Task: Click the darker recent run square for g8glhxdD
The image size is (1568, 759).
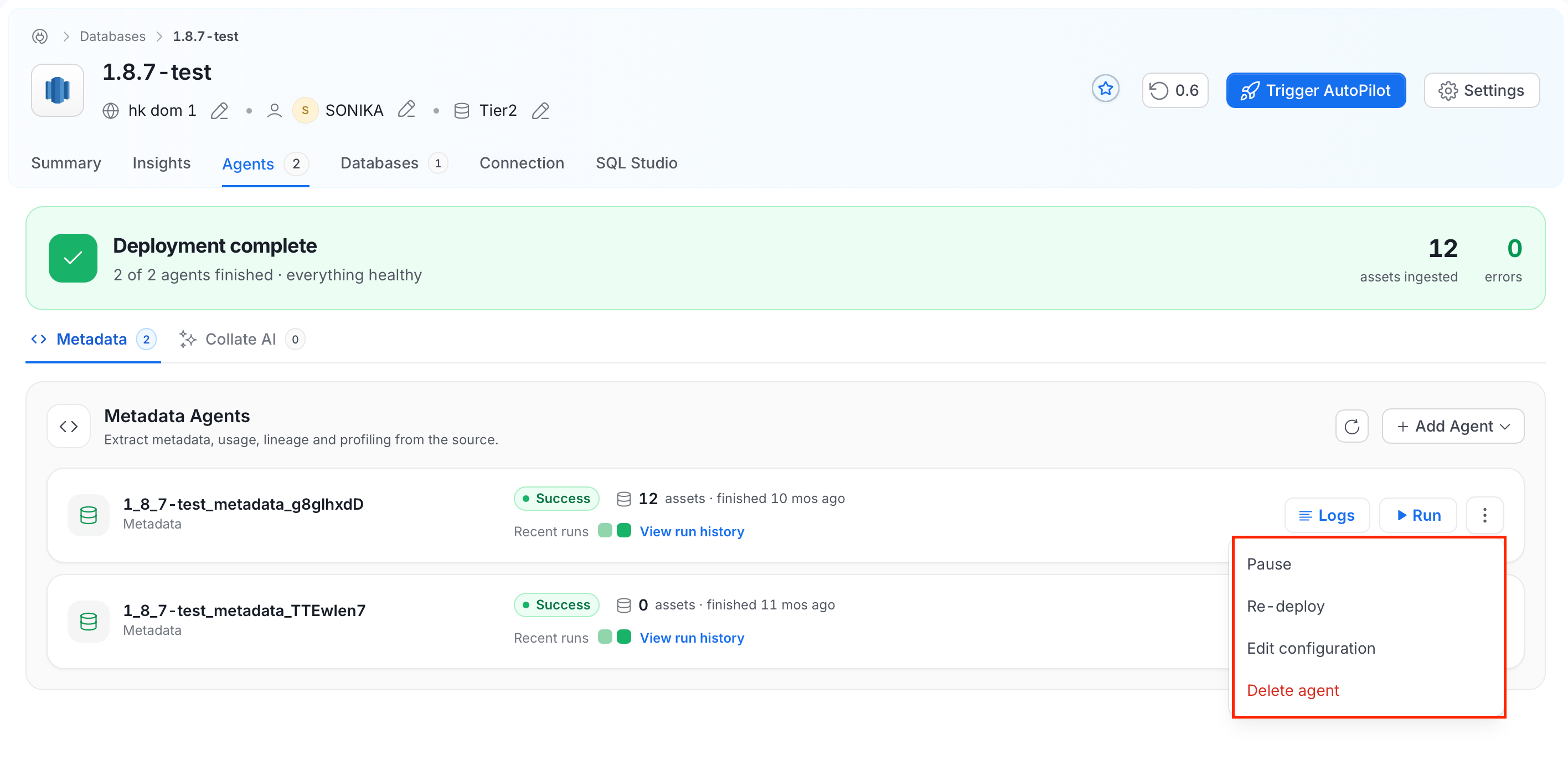Action: [624, 531]
